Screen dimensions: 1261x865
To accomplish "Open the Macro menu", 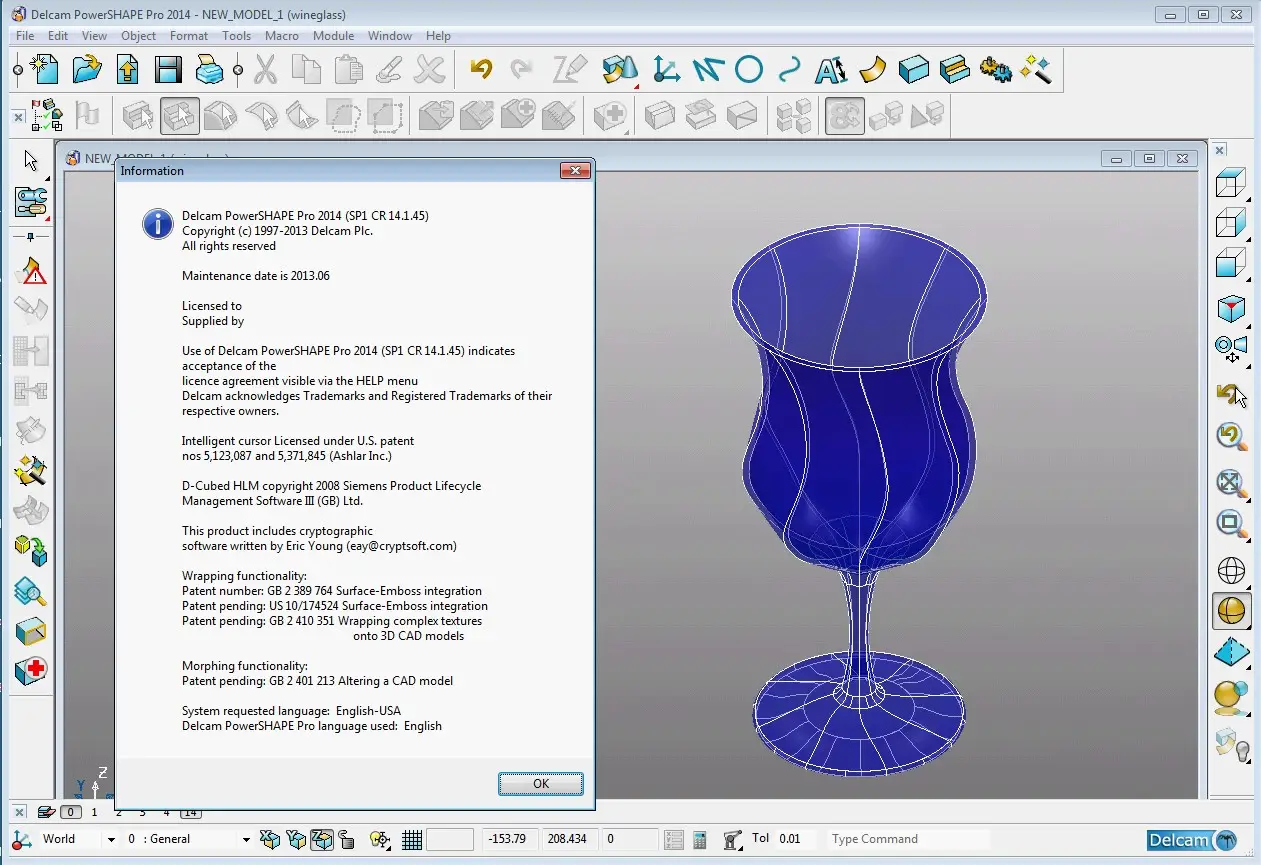I will coord(281,36).
